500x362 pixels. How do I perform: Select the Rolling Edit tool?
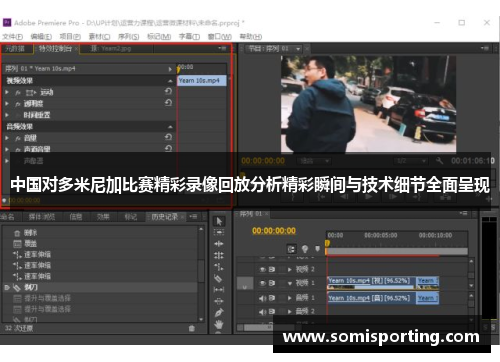coord(219,255)
